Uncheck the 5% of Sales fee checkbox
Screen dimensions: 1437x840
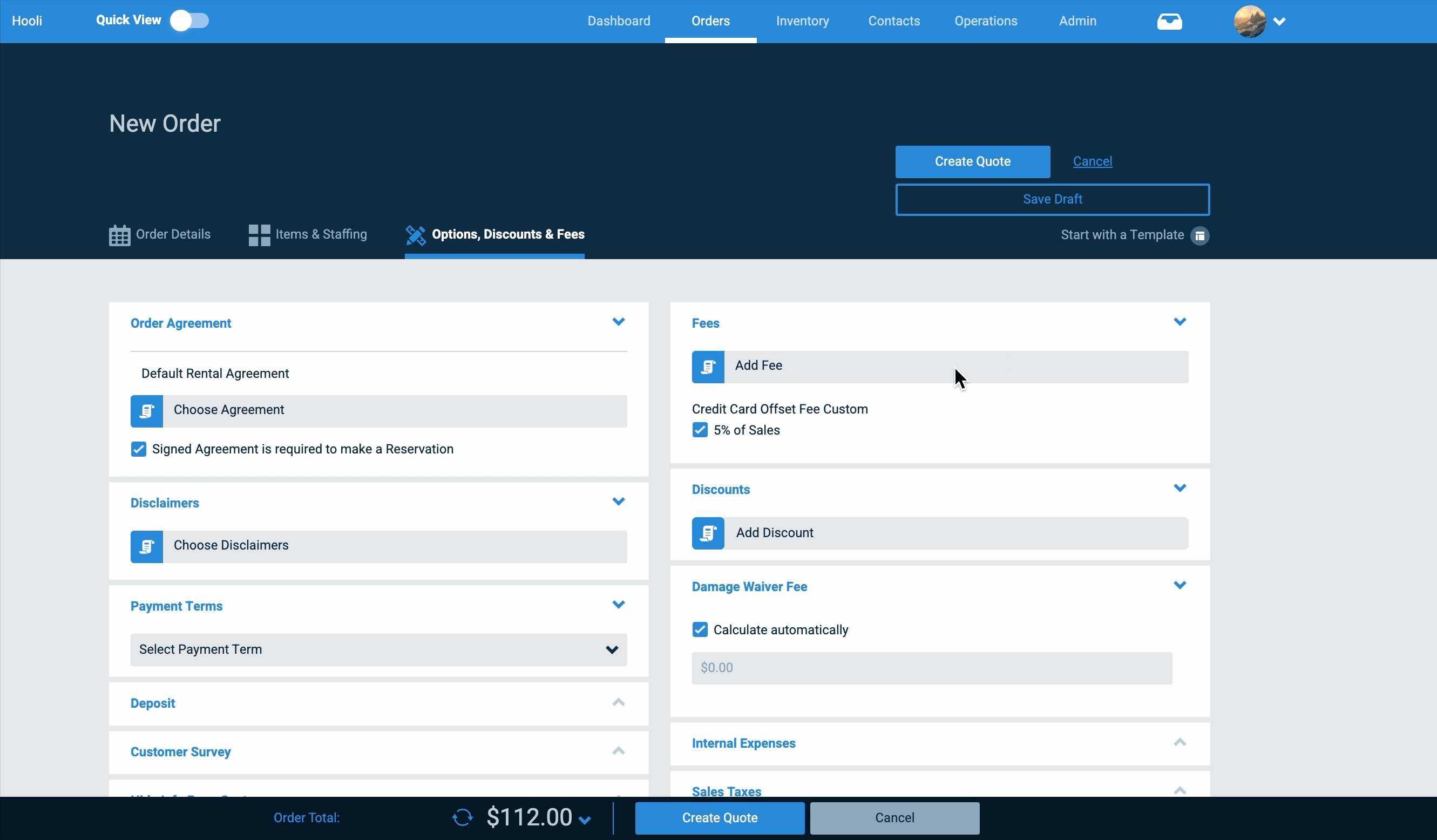(x=700, y=430)
